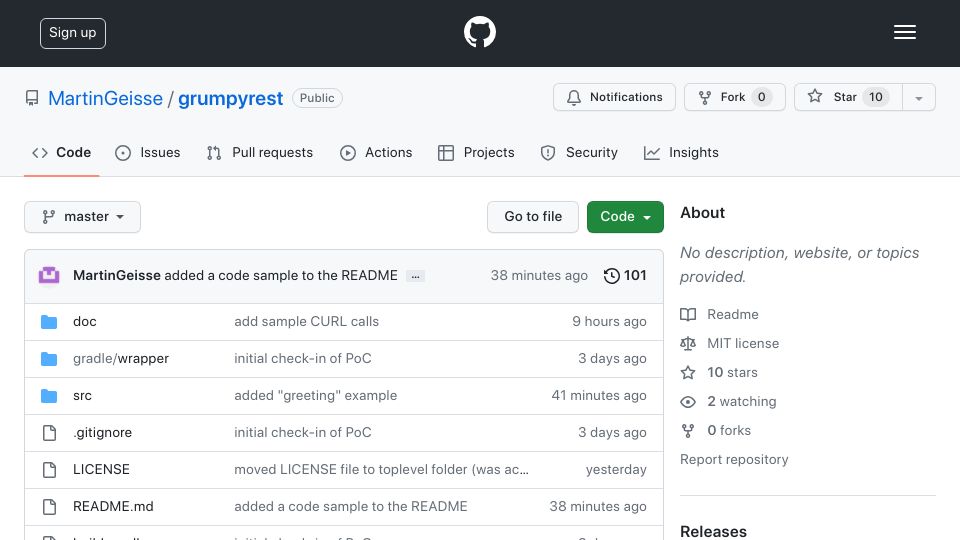View the 0 forks link
Screen dimensions: 960x540
(729, 431)
